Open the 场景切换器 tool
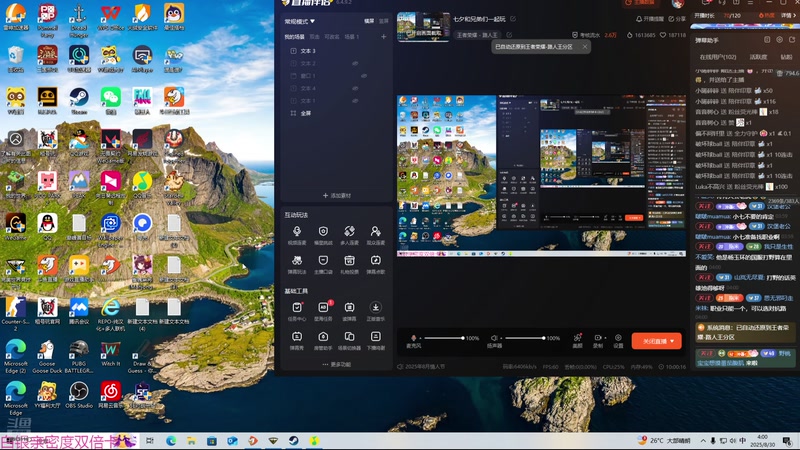800x450 pixels. [x=349, y=340]
